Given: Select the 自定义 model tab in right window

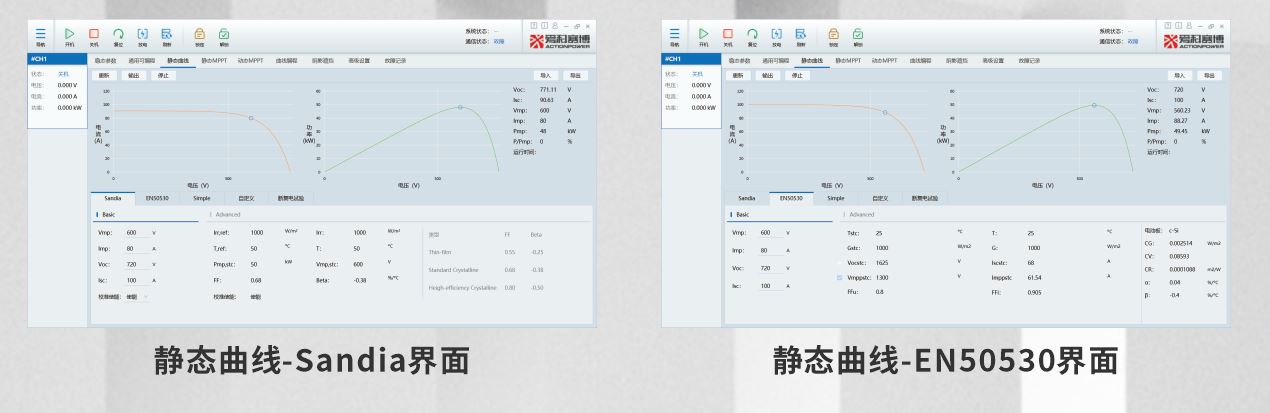Looking at the screenshot, I should [x=881, y=198].
